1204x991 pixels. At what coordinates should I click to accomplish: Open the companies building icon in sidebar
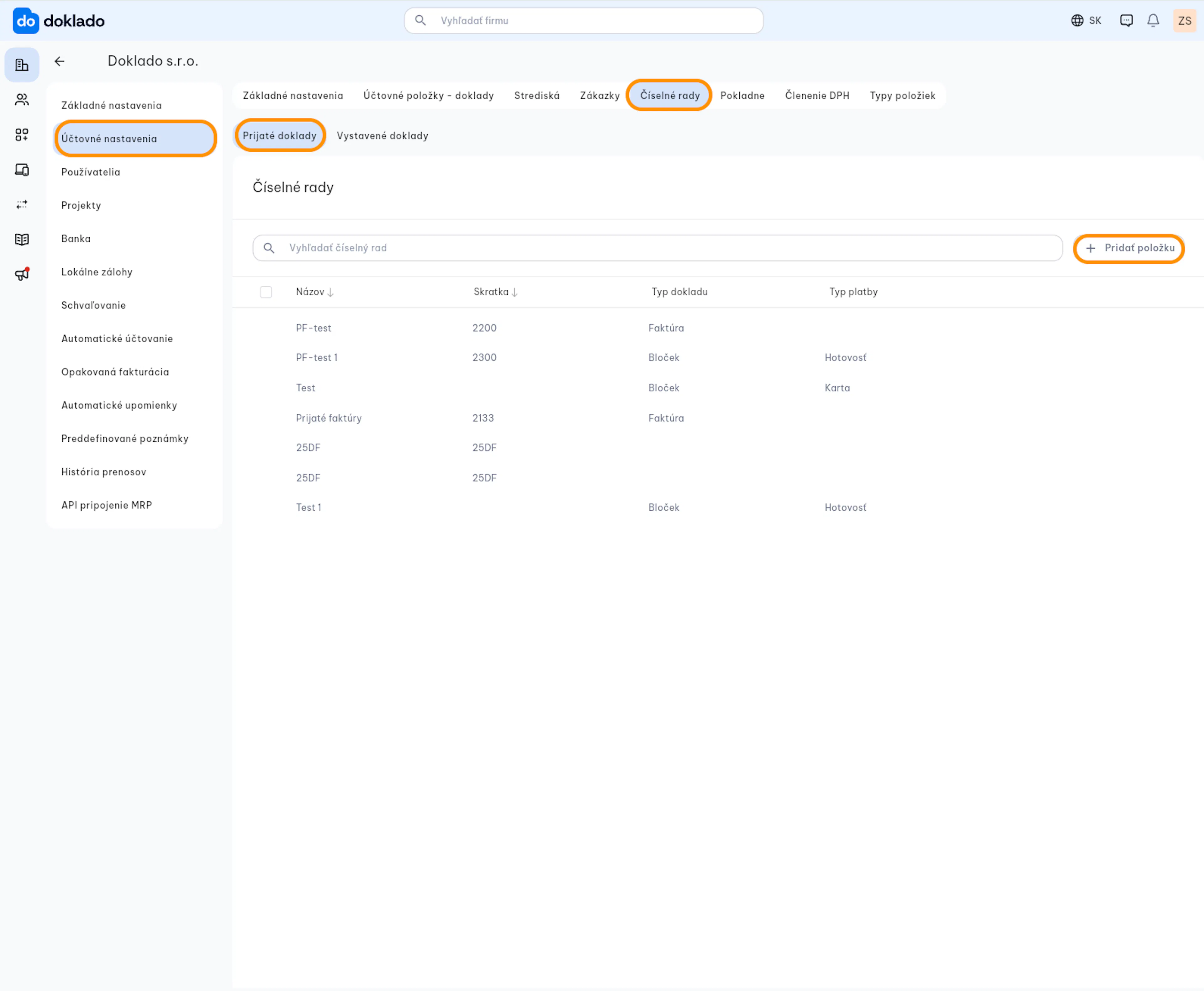click(x=22, y=65)
